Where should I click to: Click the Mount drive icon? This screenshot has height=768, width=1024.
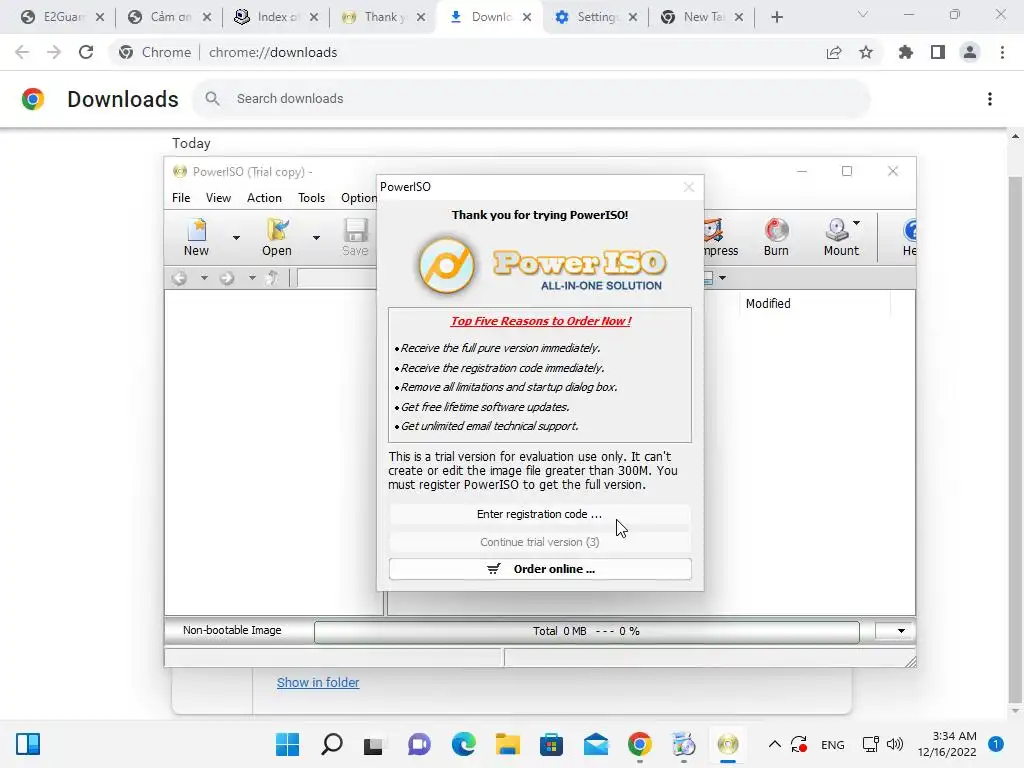click(x=838, y=237)
